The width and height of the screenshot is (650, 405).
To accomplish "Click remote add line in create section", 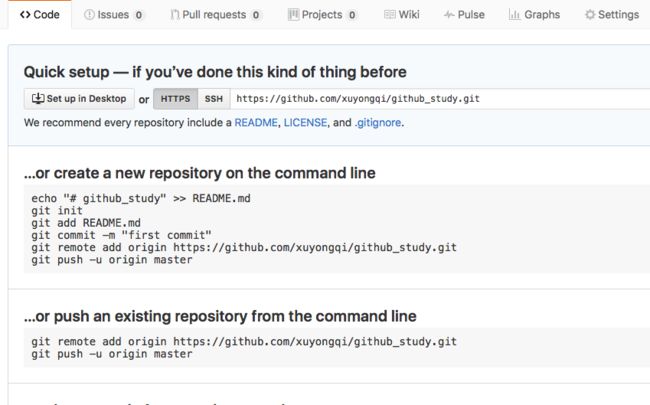I will 244,247.
